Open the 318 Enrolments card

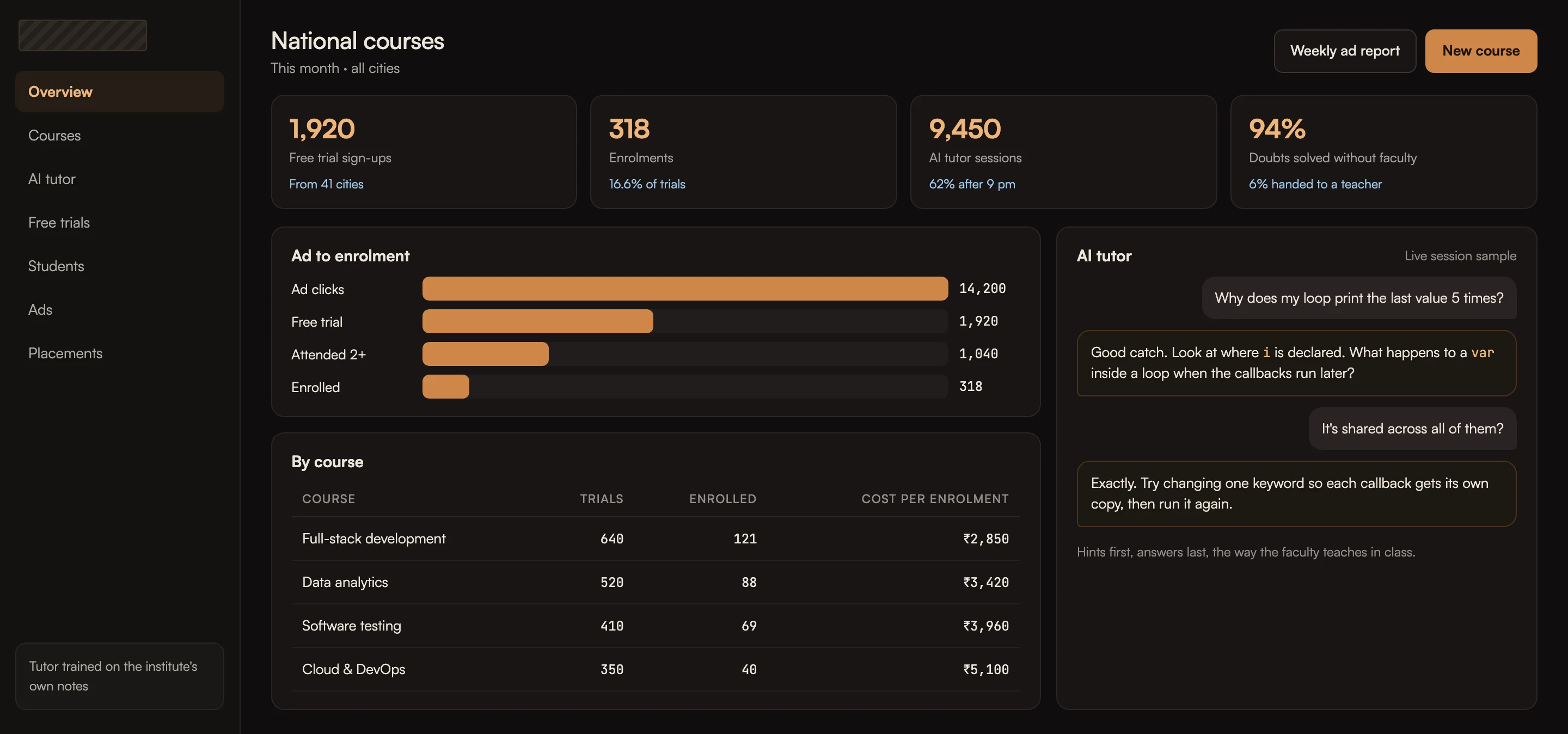(x=743, y=151)
